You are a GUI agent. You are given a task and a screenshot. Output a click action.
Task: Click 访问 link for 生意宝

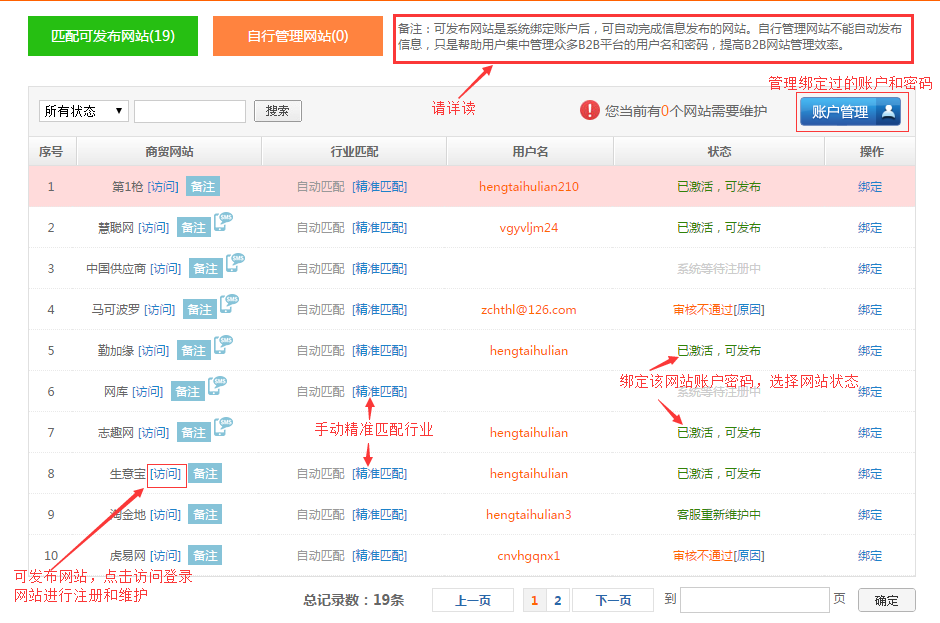tap(167, 474)
